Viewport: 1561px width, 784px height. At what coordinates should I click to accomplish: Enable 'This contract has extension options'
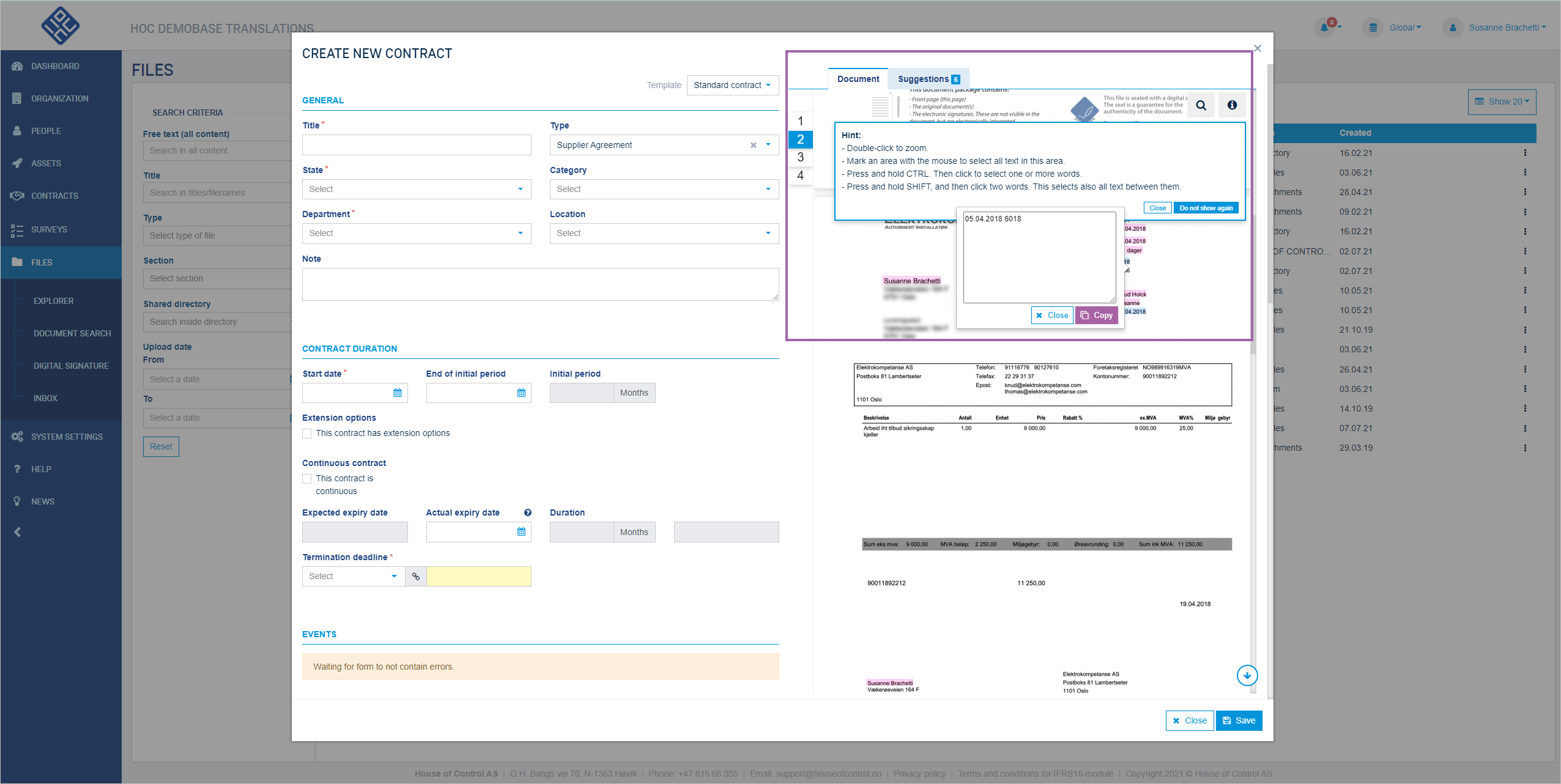[306, 433]
